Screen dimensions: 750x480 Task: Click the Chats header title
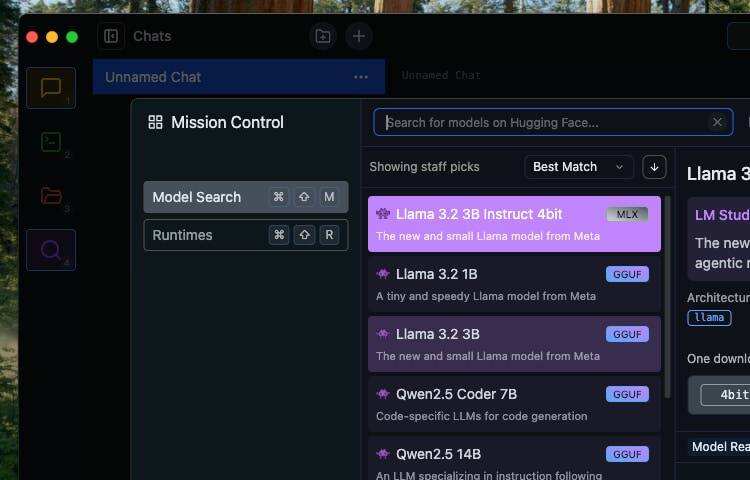click(152, 36)
